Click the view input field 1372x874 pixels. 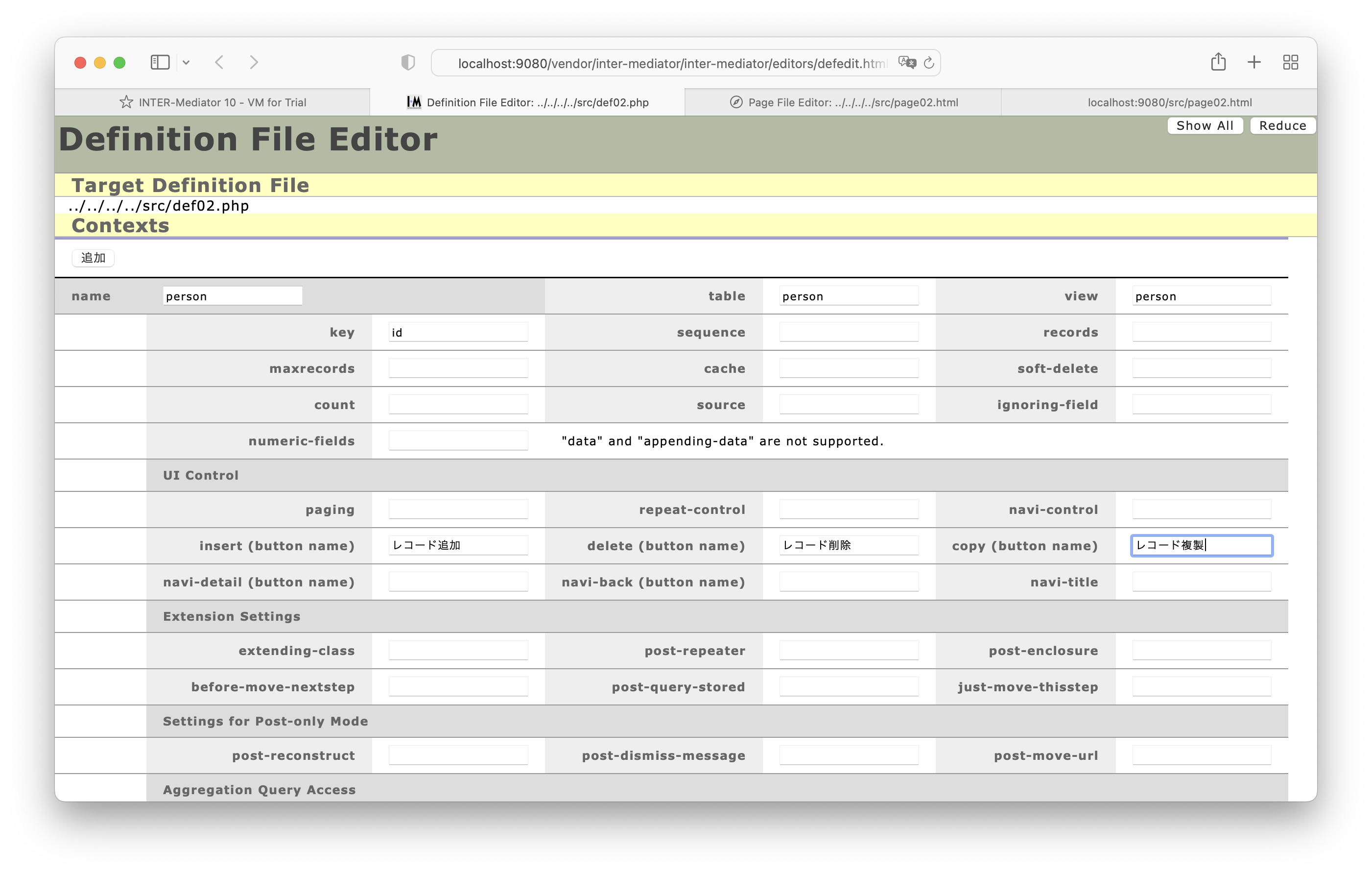coord(1202,296)
